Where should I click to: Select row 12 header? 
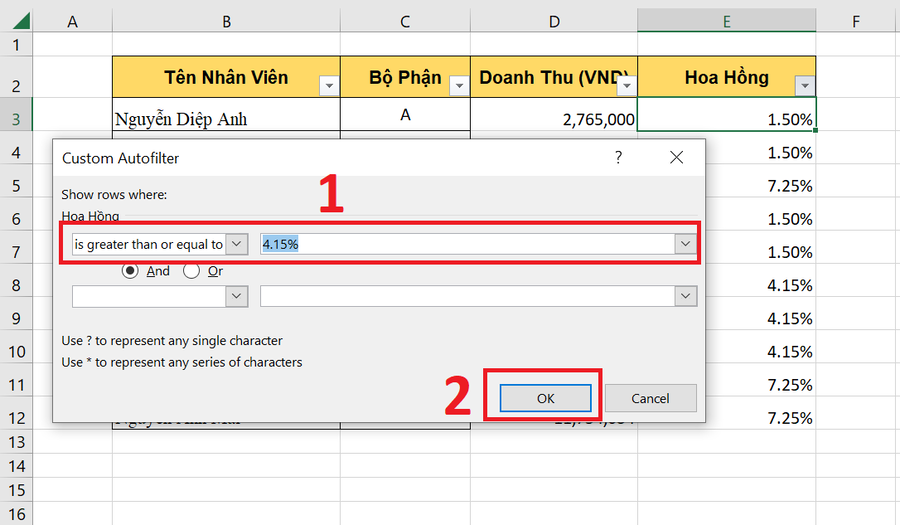coord(16,413)
